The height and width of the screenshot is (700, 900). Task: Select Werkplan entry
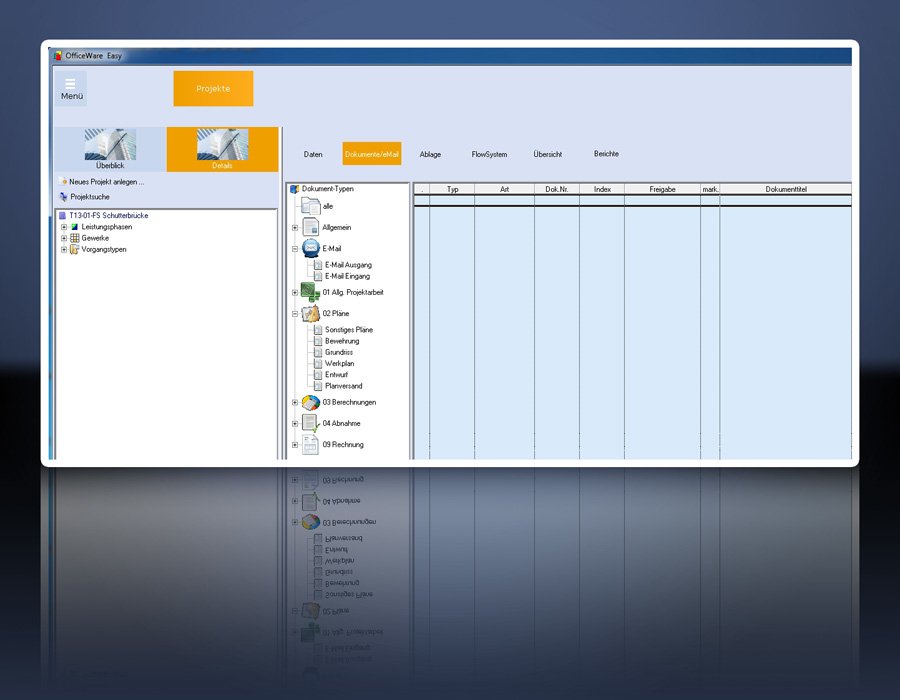339,364
